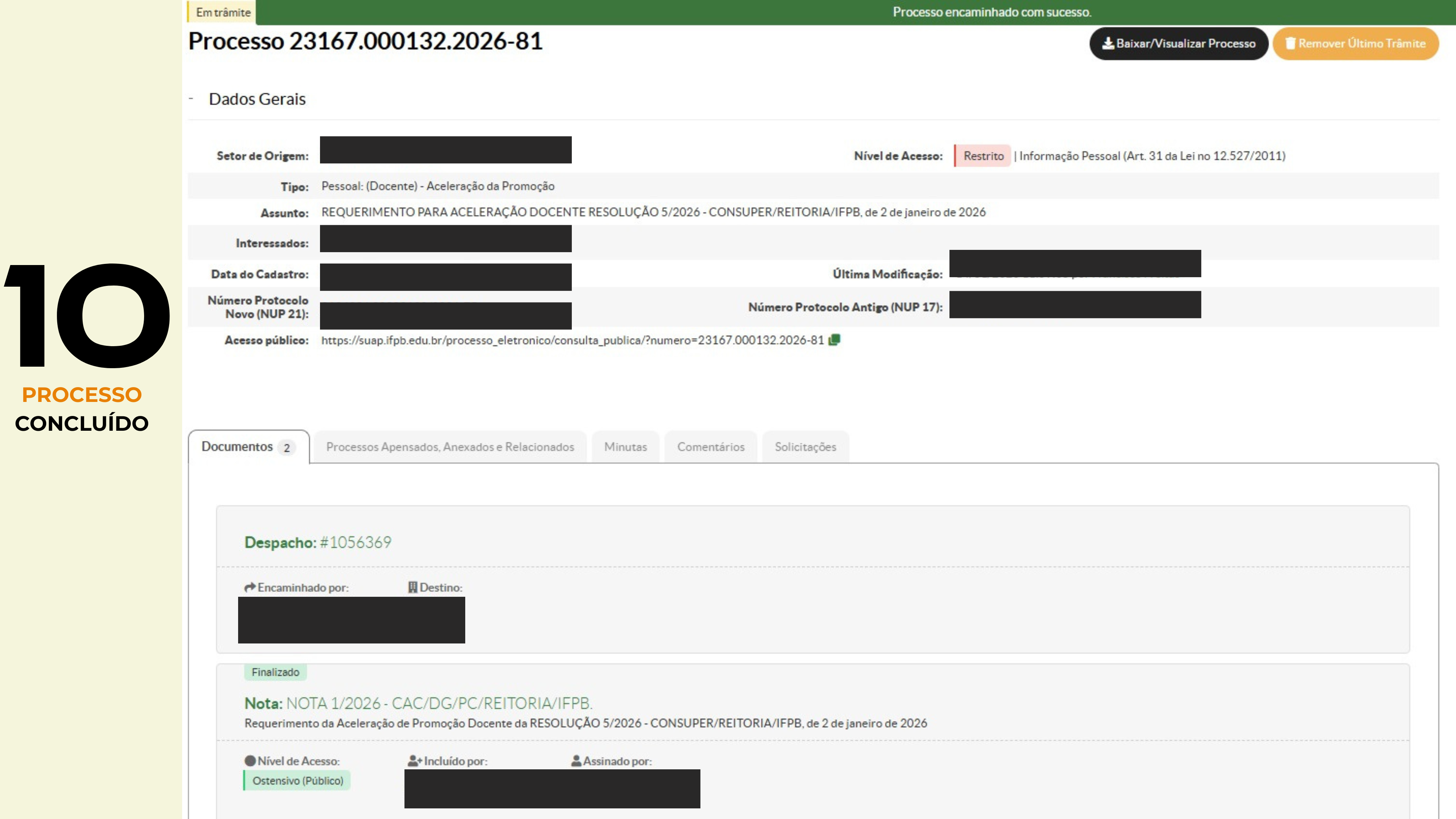Click the copy icon next to public URL
The width and height of the screenshot is (1456, 819).
834,340
